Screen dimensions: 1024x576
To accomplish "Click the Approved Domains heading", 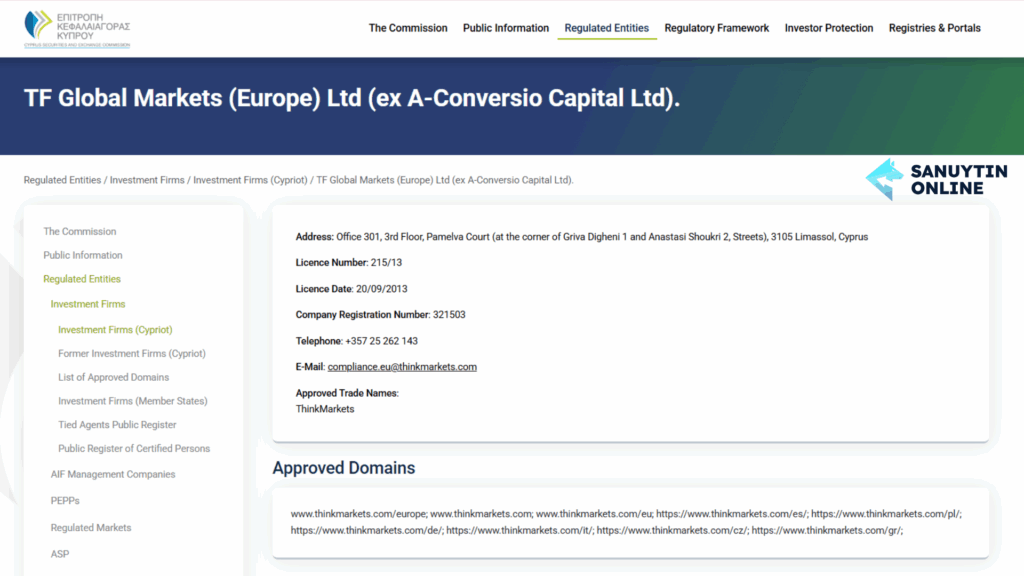I will 344,468.
